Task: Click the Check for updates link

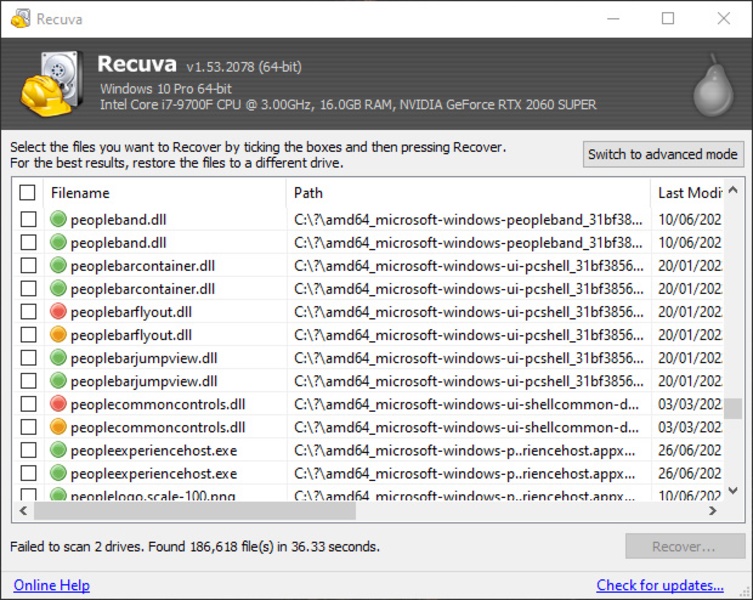Action: pos(660,585)
